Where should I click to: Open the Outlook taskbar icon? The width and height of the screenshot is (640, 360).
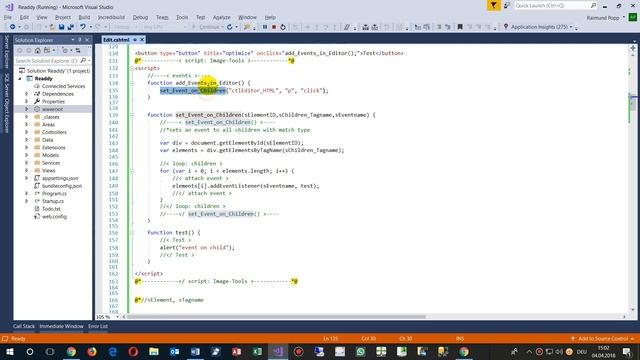click(175, 351)
